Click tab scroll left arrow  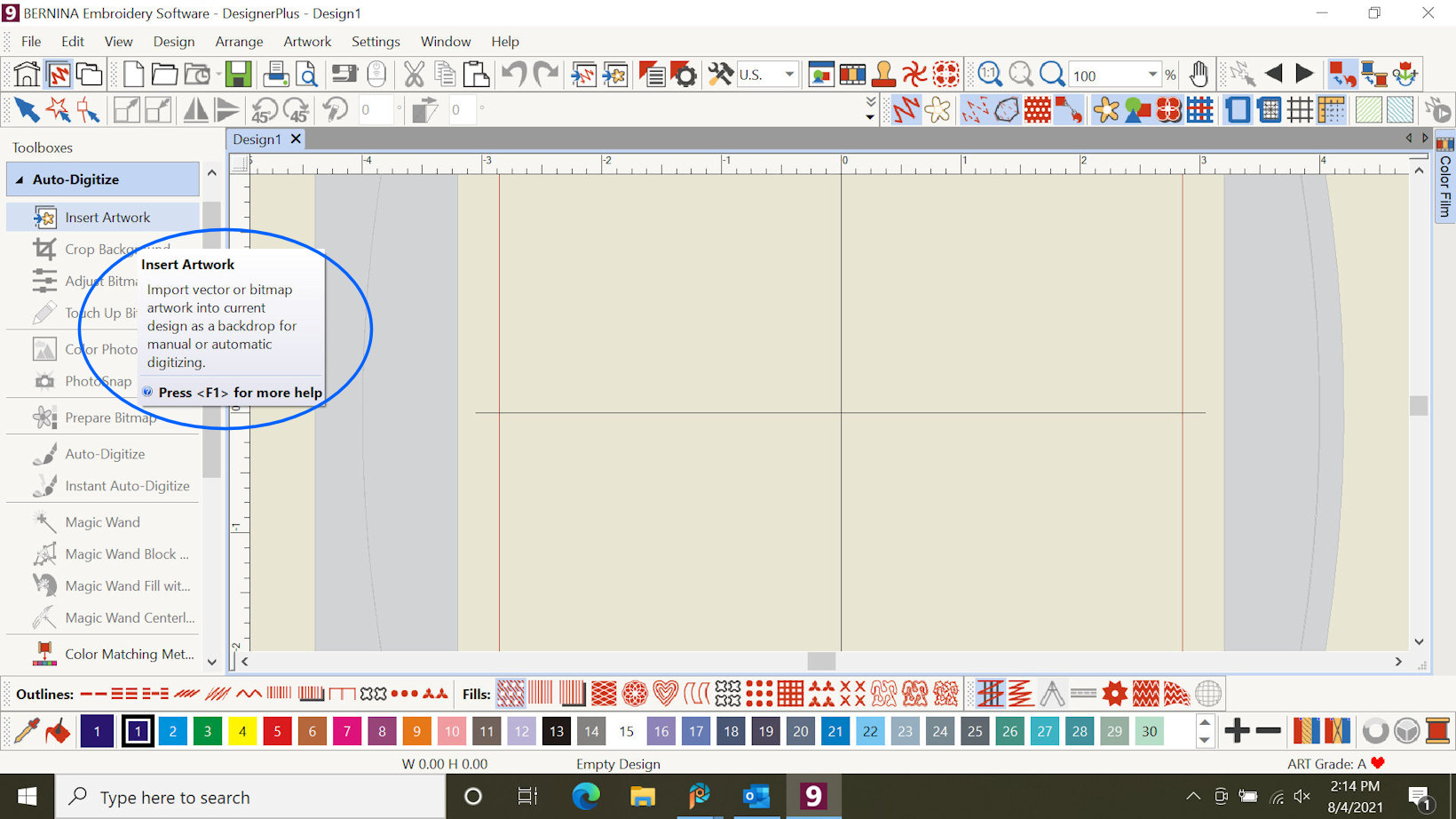click(1409, 139)
